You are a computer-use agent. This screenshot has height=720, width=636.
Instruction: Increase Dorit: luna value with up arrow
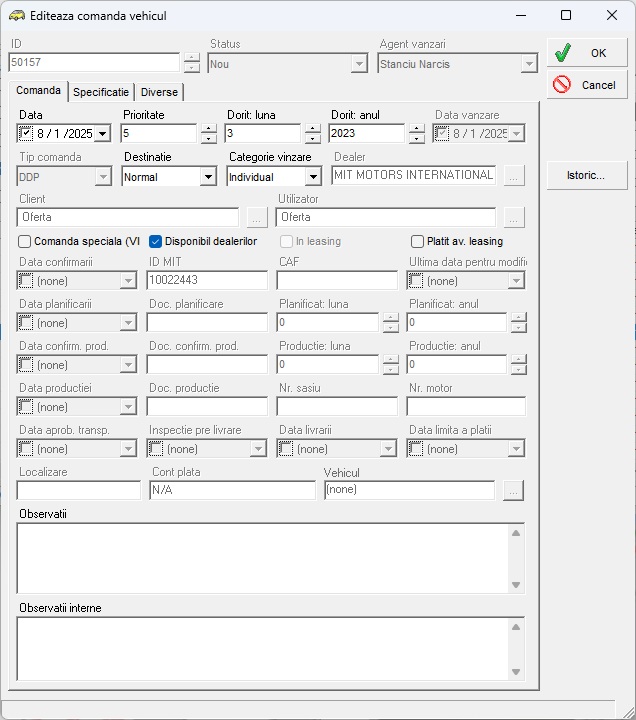(312, 128)
